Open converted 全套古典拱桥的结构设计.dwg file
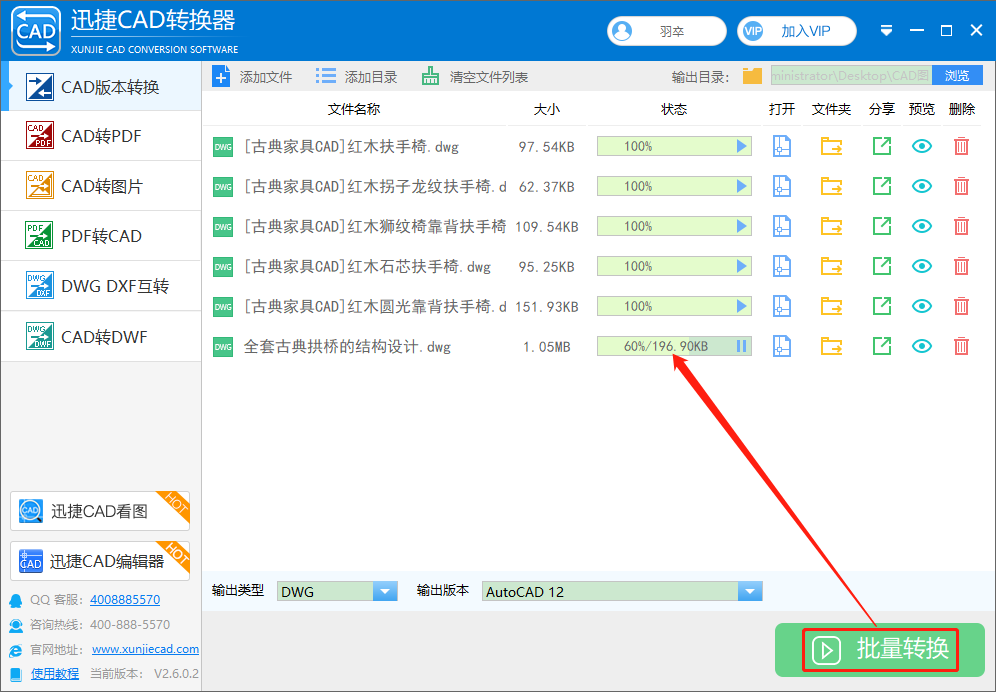 781,346
